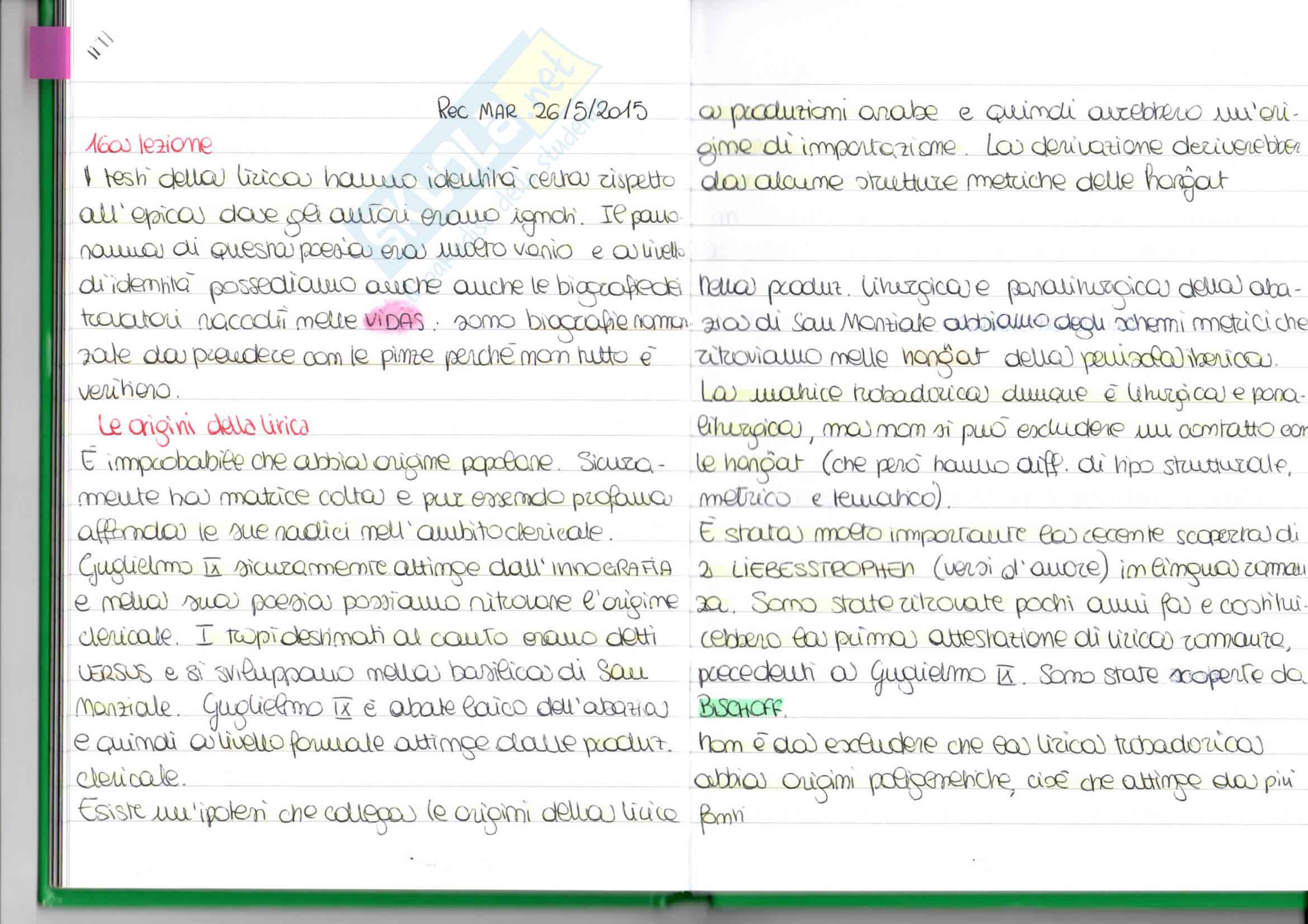
Task: Click the red heading '16a lezione'
Action: tap(149, 145)
